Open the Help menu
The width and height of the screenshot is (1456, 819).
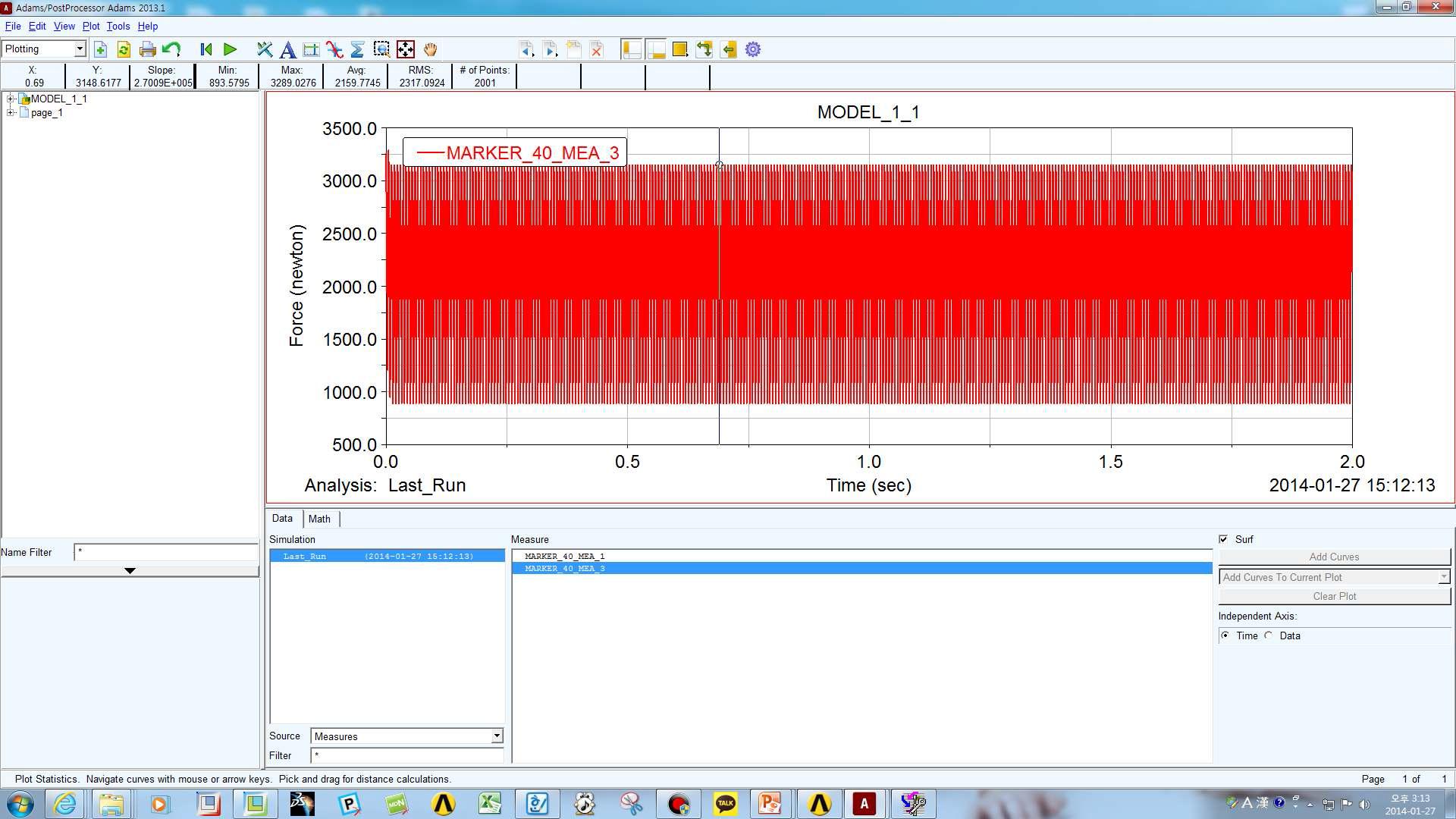click(148, 27)
